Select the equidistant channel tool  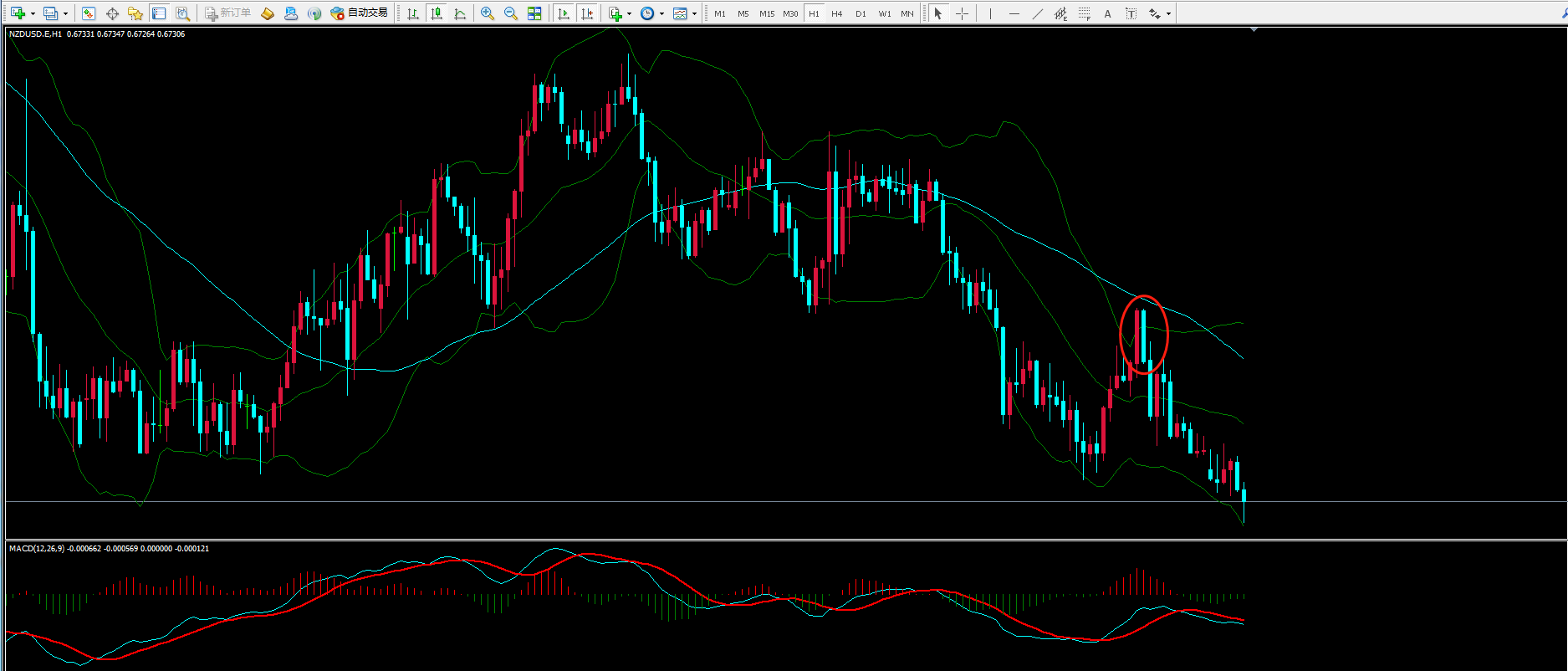tap(1060, 13)
